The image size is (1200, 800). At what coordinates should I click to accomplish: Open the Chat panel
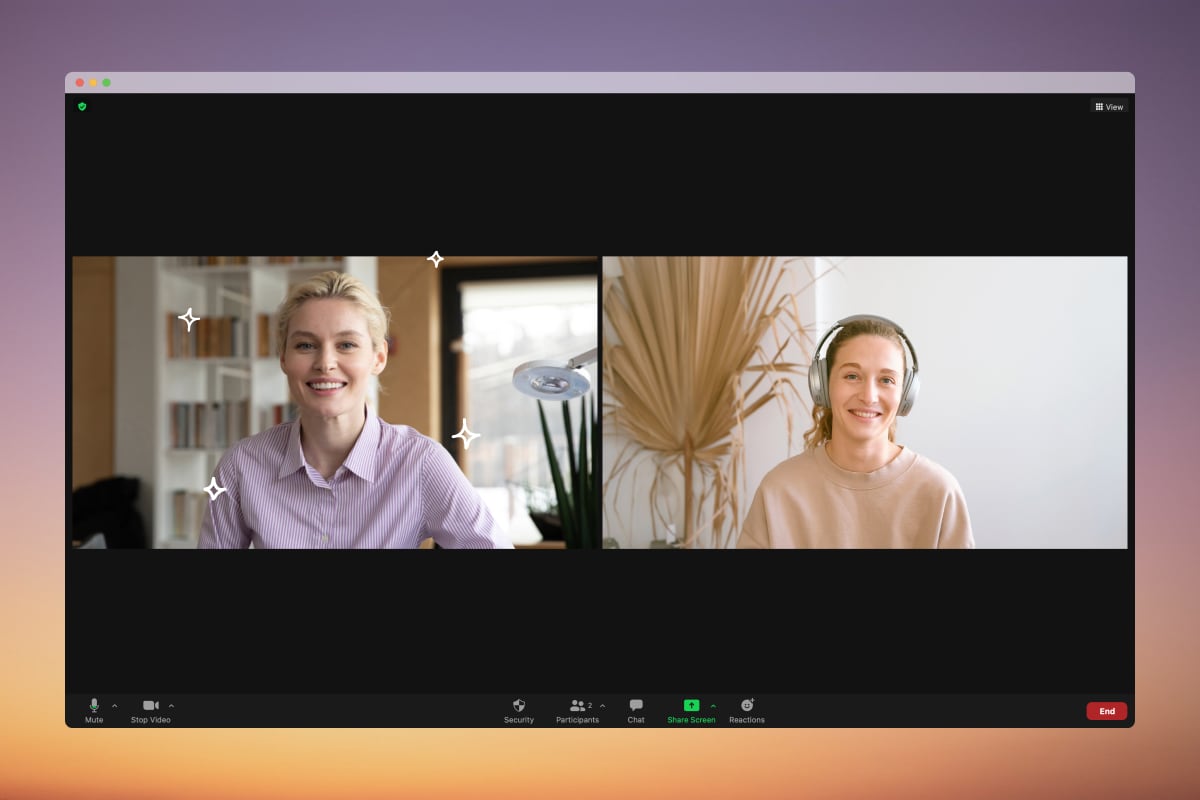click(x=636, y=711)
